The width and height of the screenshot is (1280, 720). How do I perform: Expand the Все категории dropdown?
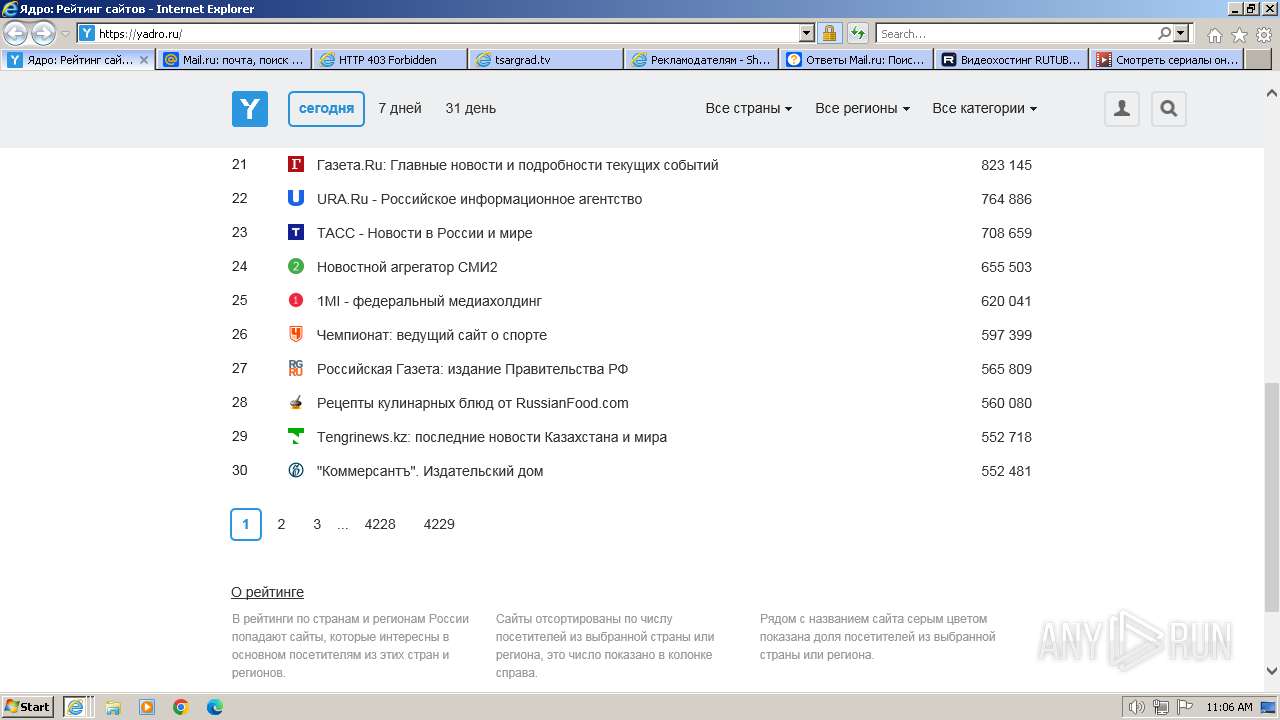point(985,108)
